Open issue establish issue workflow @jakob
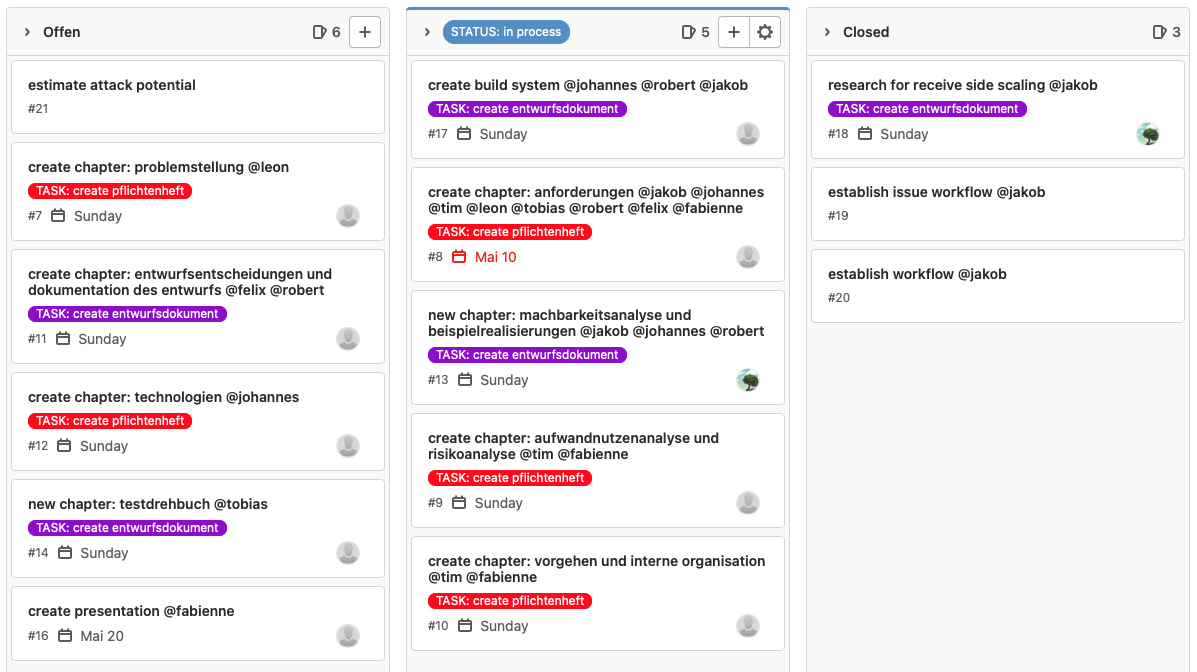This screenshot has height=672, width=1197. click(x=936, y=192)
